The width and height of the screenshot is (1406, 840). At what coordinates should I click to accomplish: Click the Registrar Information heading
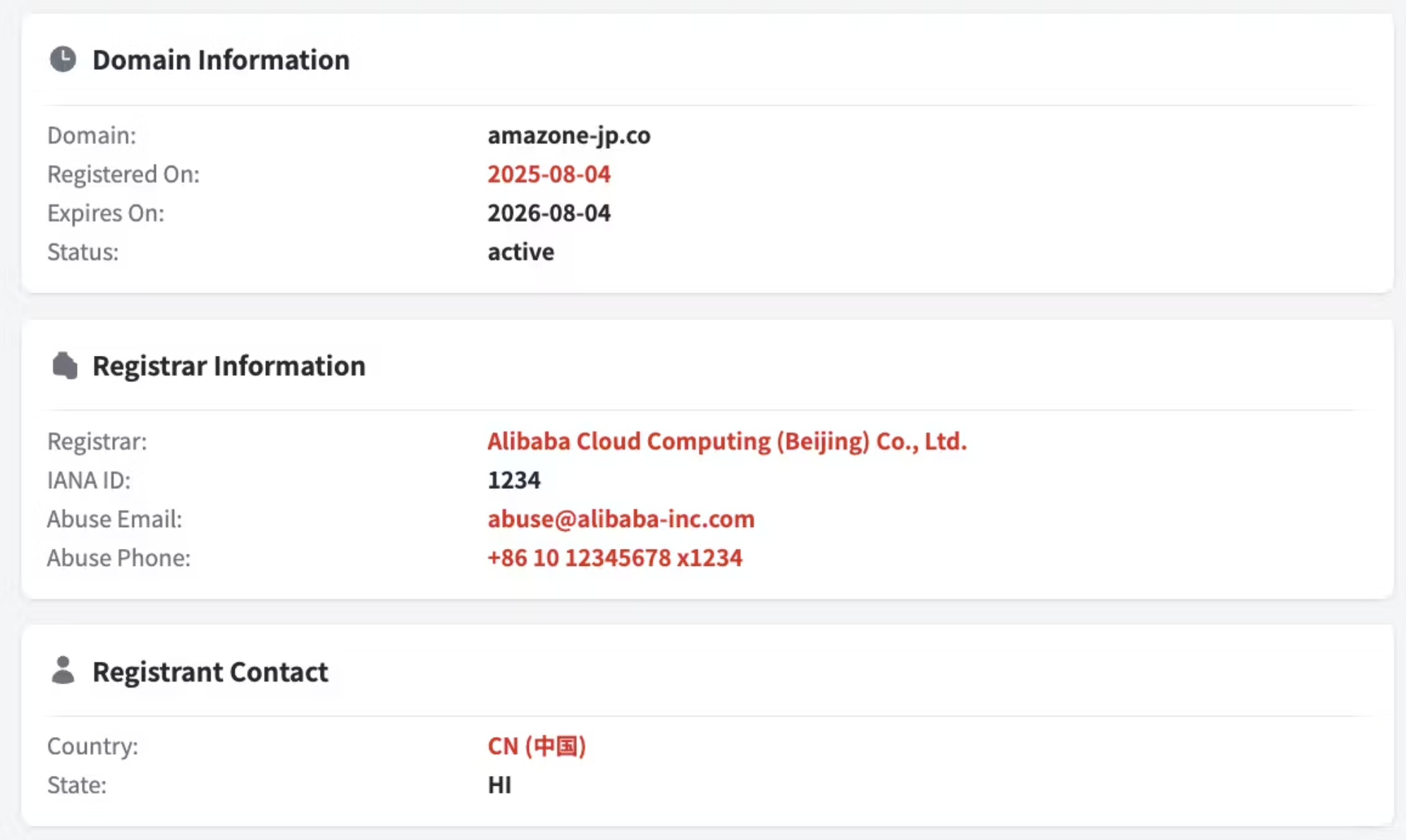point(228,366)
